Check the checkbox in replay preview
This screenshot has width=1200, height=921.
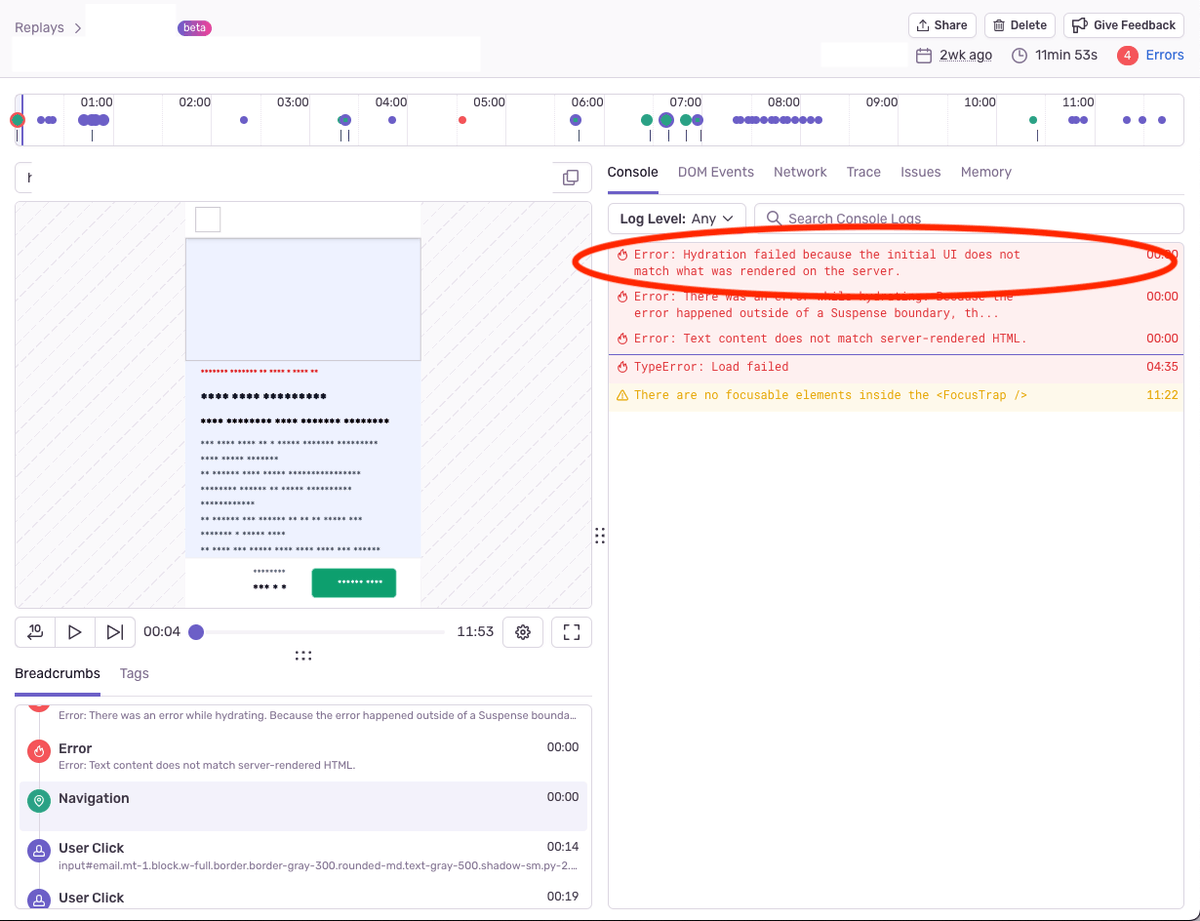tap(208, 219)
